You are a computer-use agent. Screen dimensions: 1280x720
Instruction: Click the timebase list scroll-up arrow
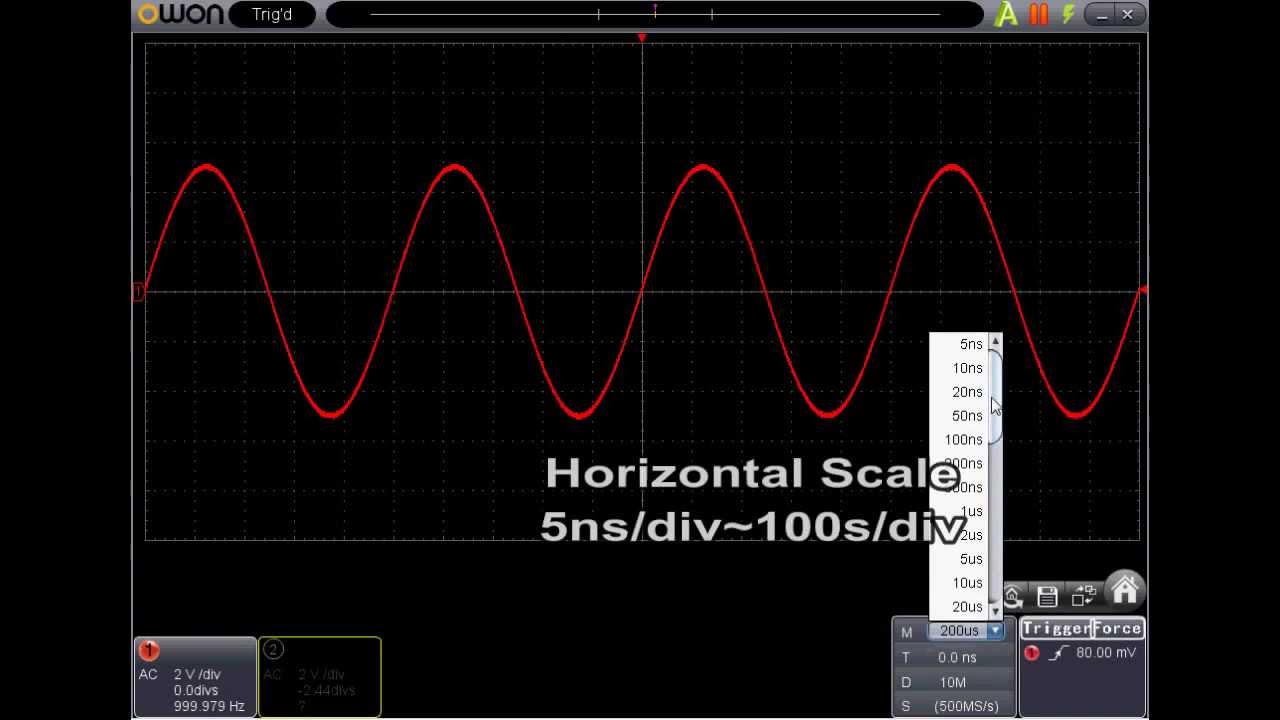pos(995,342)
